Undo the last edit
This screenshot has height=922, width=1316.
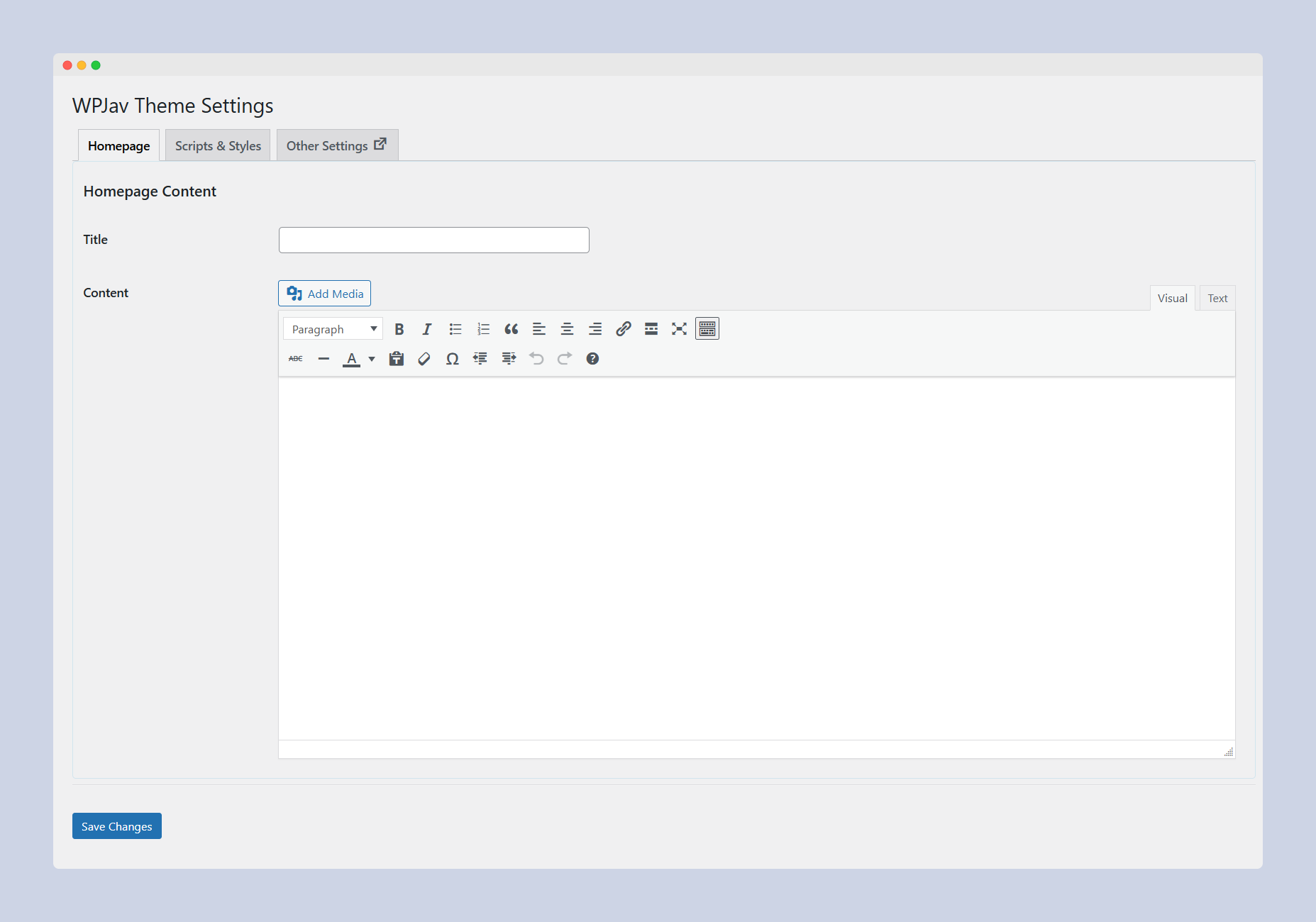click(x=536, y=359)
